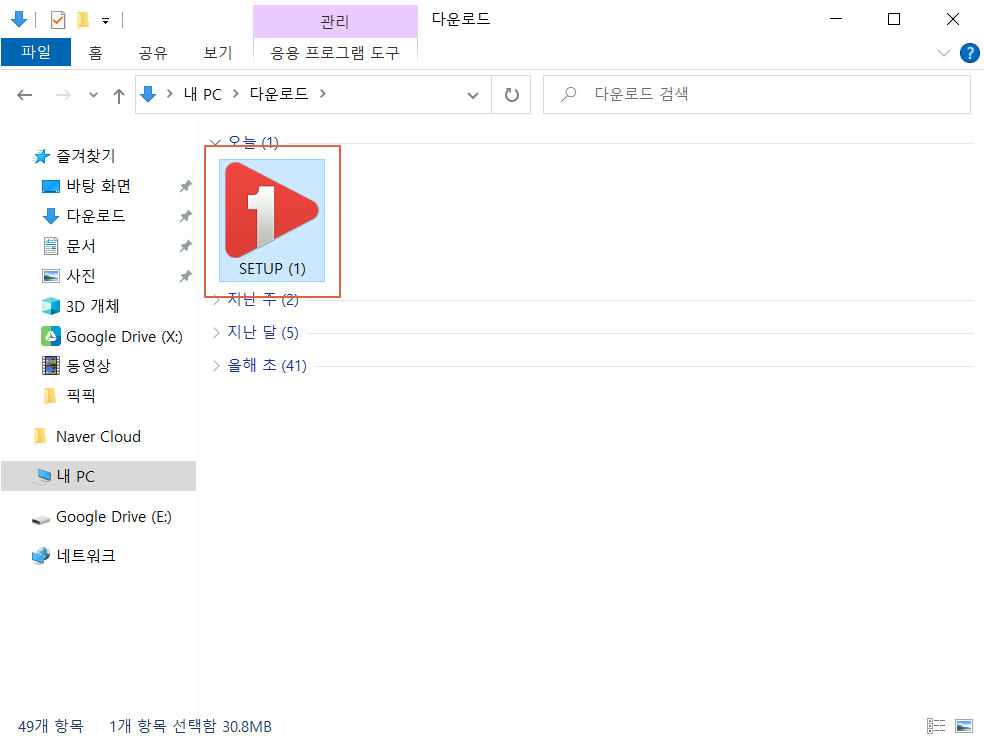Open the 픽픽 folder in the sidebar

[81, 395]
